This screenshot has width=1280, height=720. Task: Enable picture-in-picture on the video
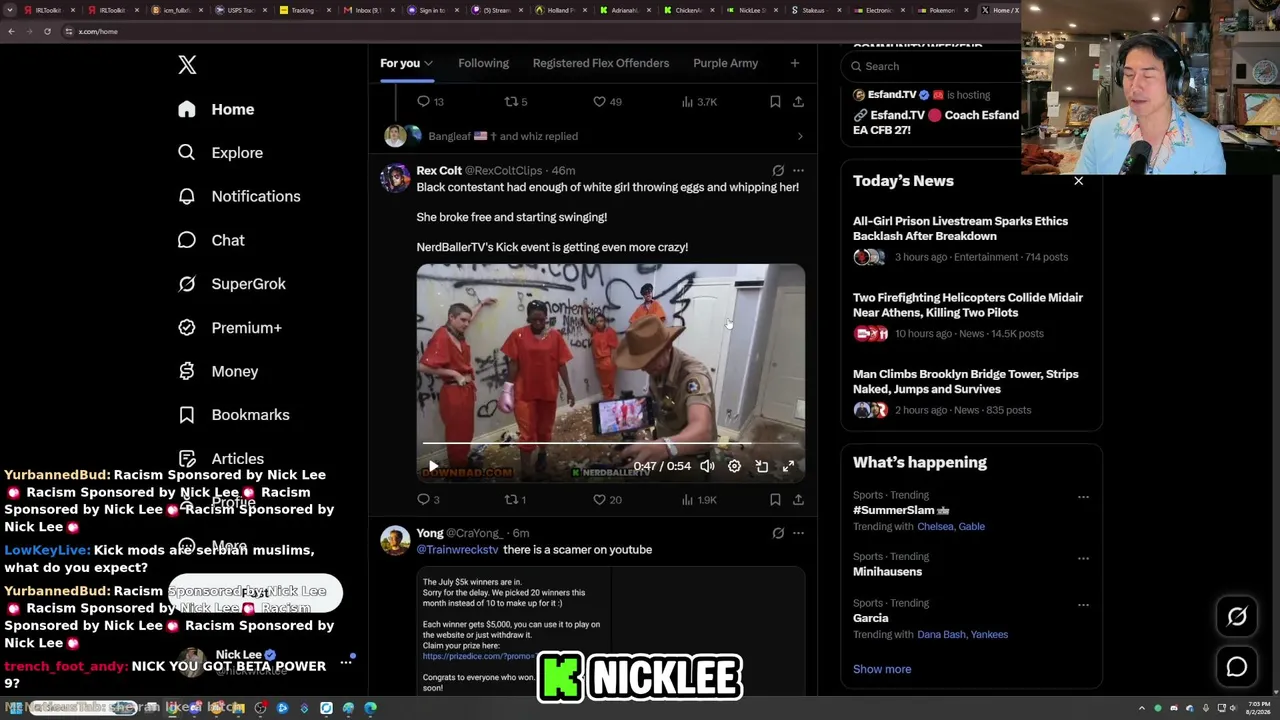(761, 466)
